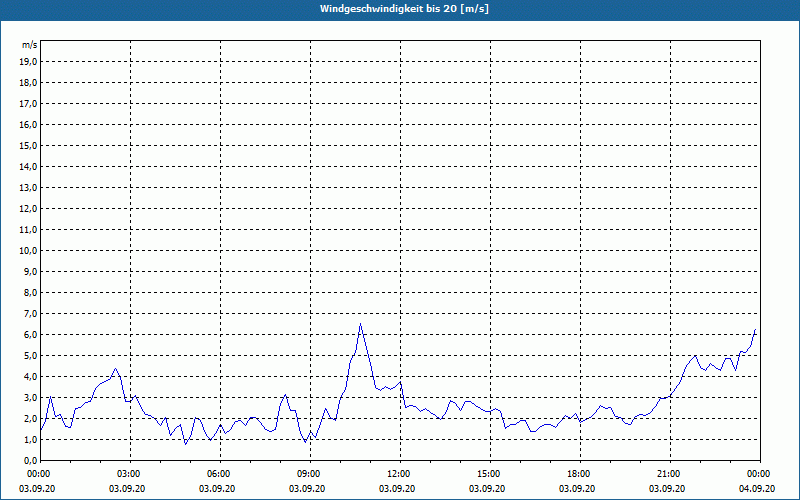Click the '0,0' y-axis origin label
Image resolution: width=800 pixels, height=500 pixels.
click(x=30, y=461)
